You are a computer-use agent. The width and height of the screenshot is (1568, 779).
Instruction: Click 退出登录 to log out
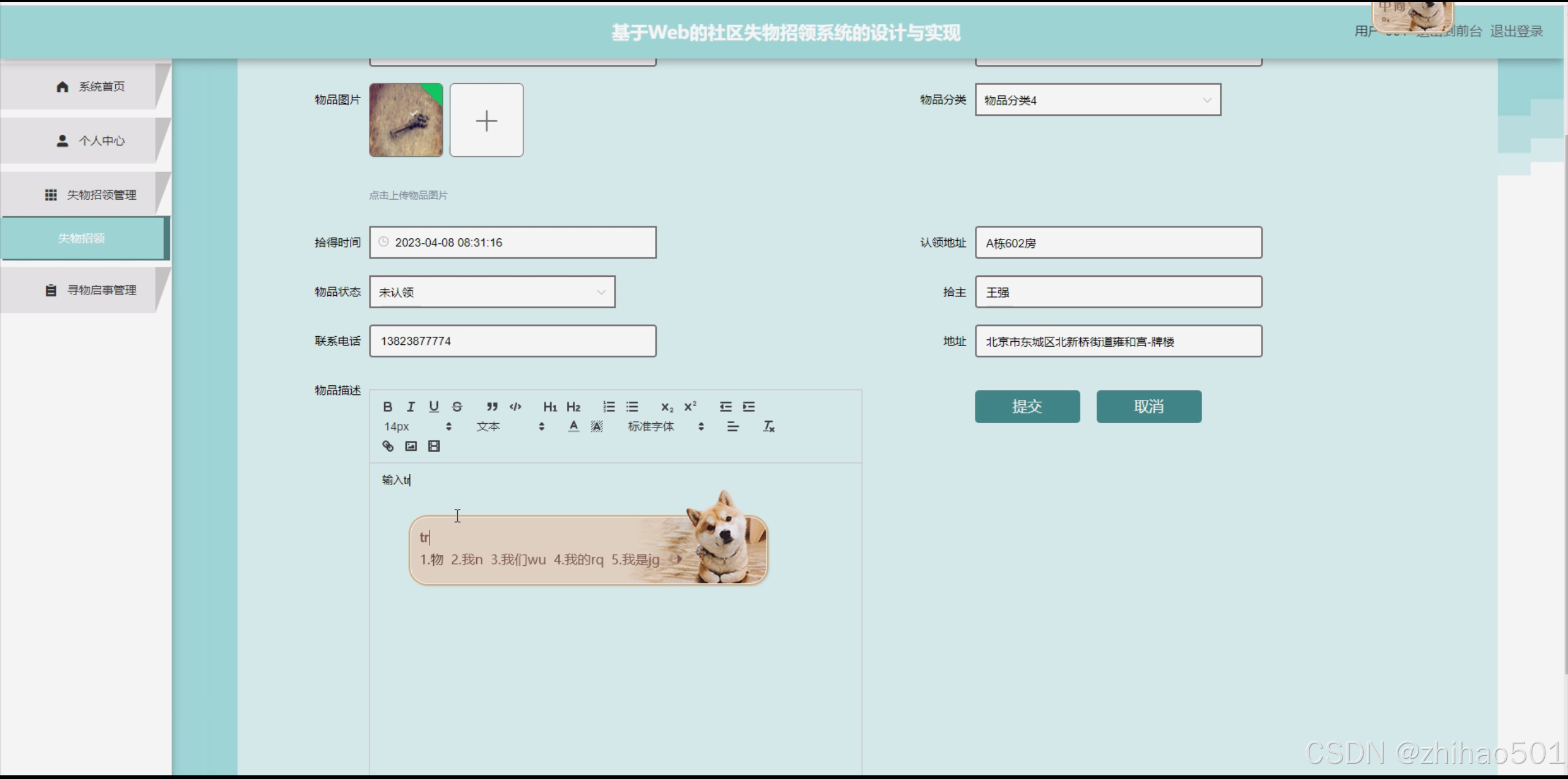[1516, 31]
